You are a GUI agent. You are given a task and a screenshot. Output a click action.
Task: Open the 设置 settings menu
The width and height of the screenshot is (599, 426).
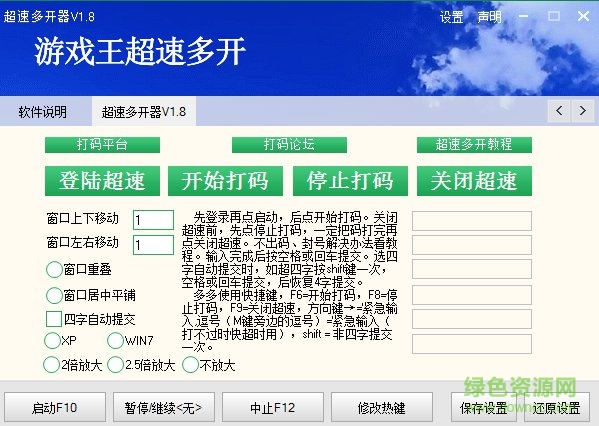coord(451,17)
